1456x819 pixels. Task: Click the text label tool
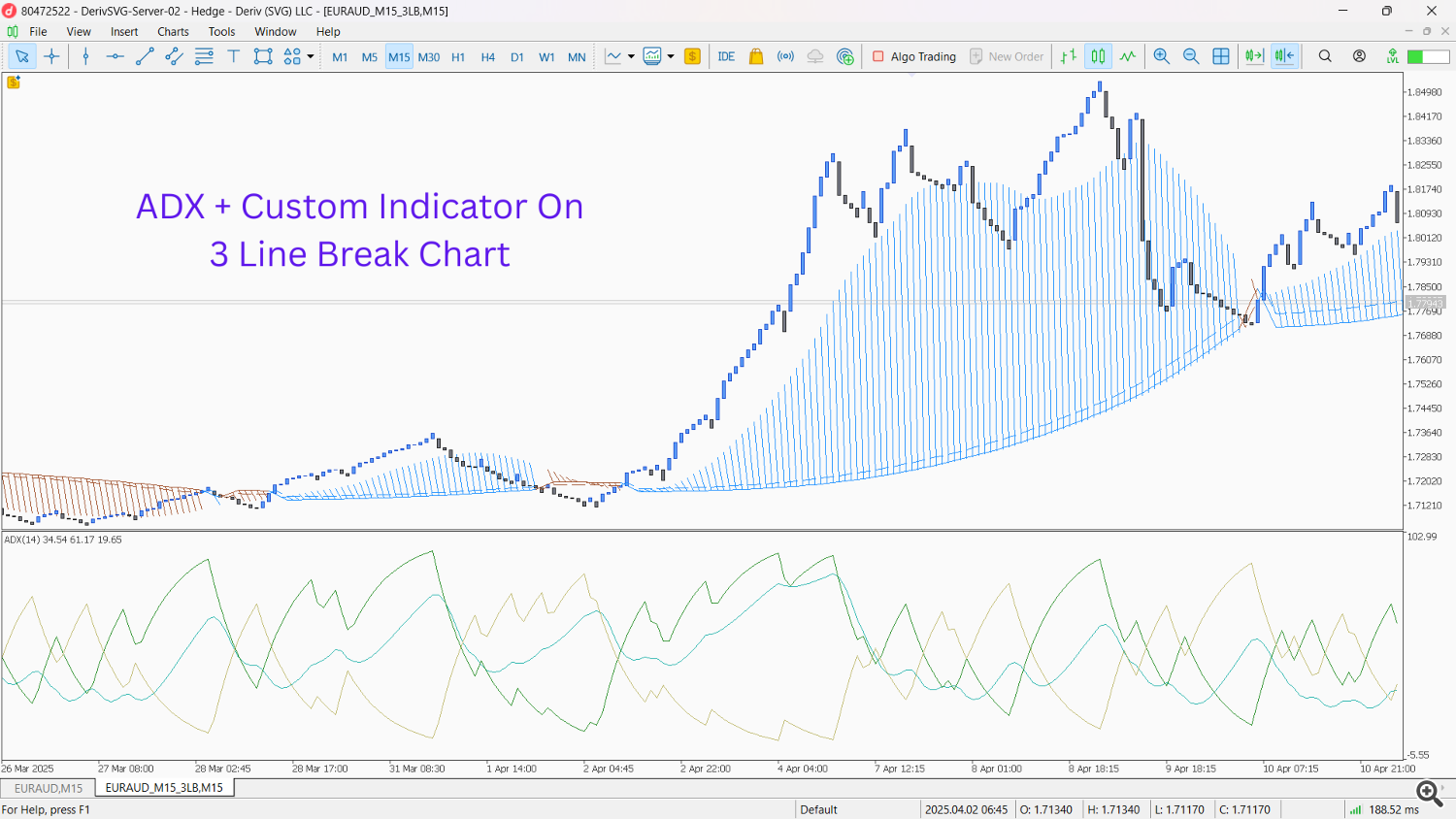point(234,56)
